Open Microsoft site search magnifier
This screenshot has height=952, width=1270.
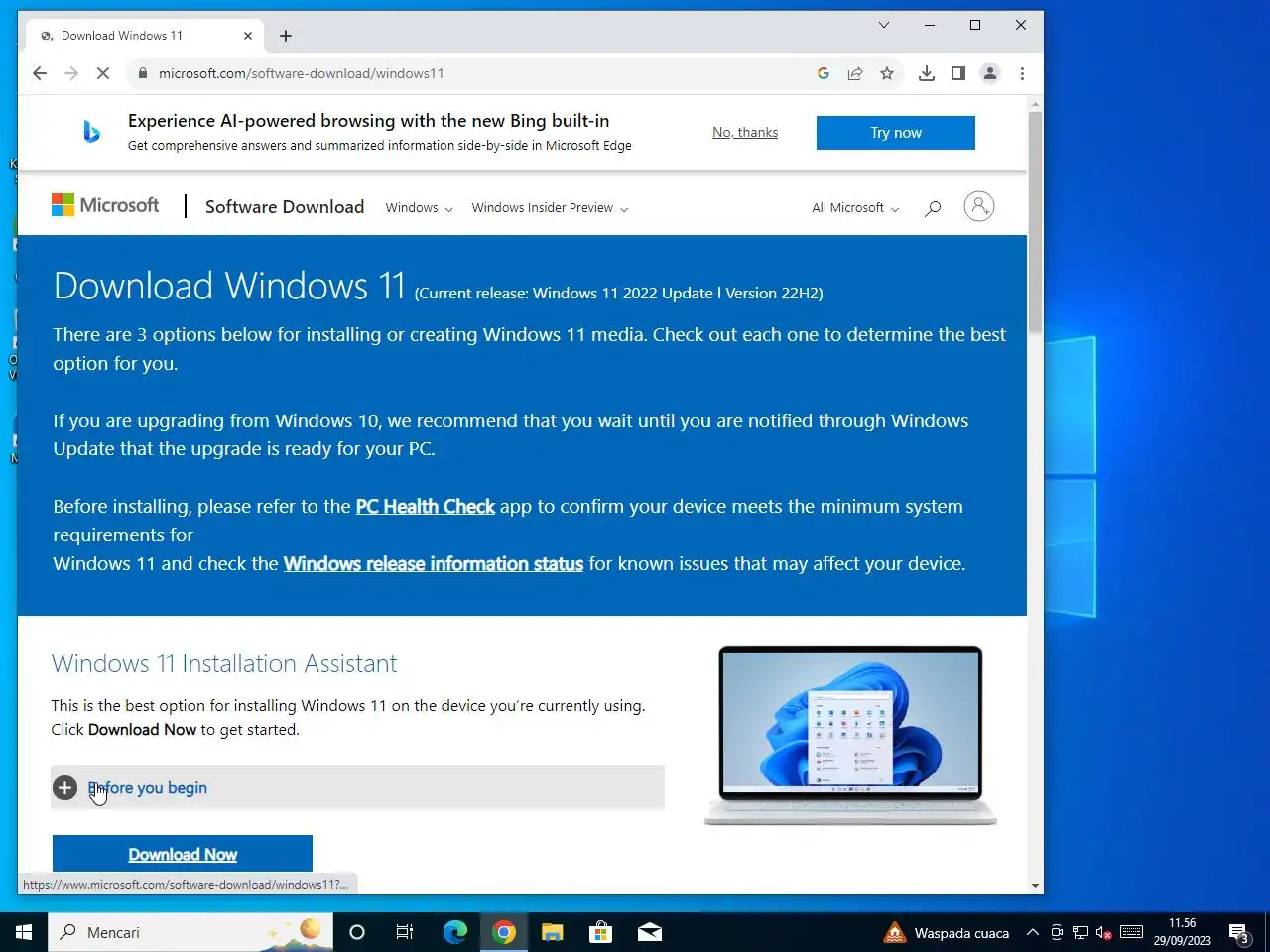point(933,208)
